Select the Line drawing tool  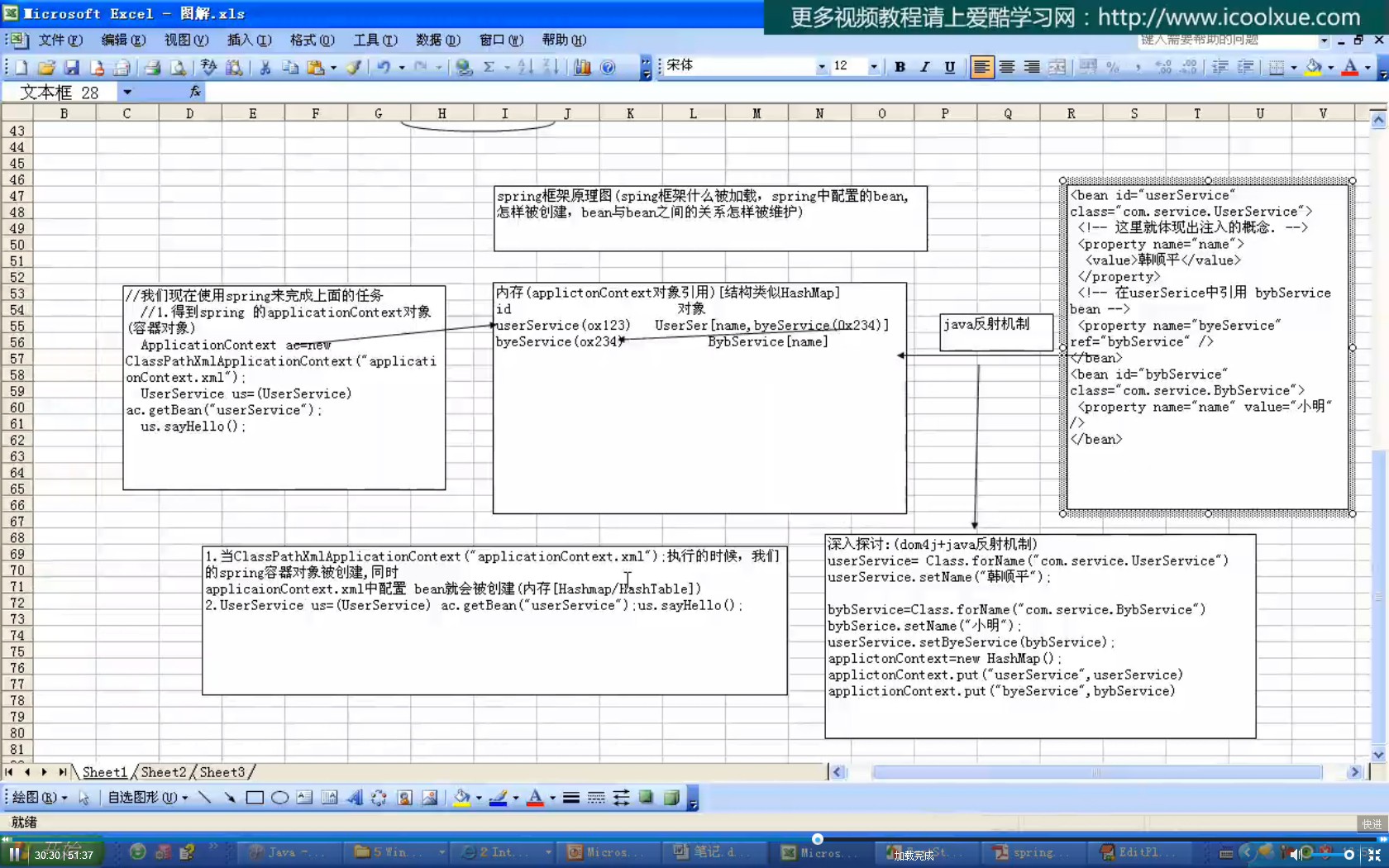pyautogui.click(x=205, y=798)
